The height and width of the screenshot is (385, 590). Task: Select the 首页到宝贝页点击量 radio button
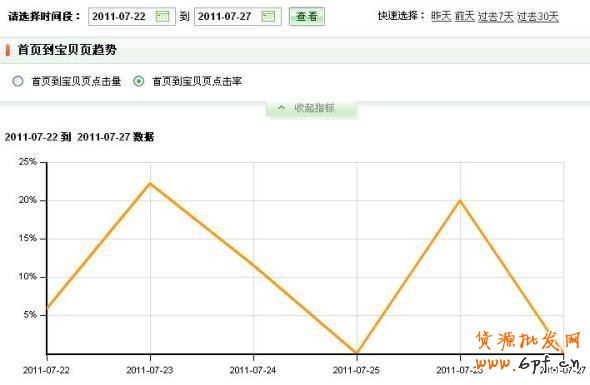click(x=18, y=81)
